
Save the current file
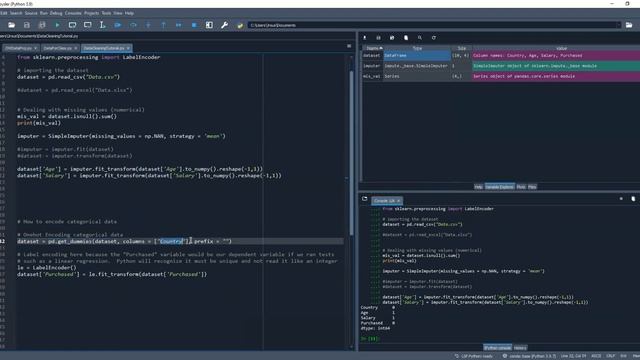point(27,25)
